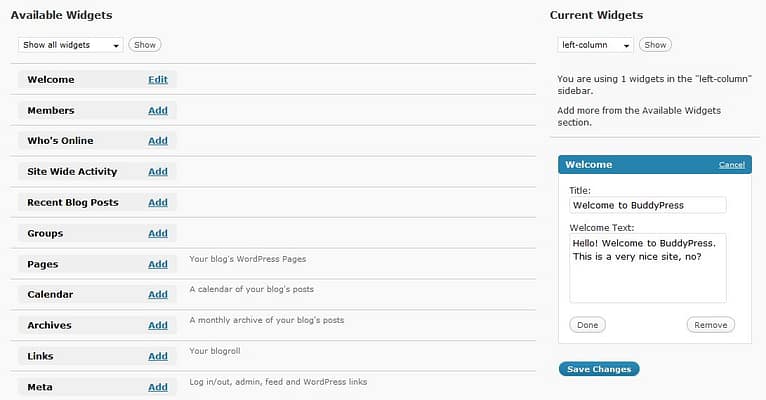Screen dimensions: 766x400
Task: Add the Links widget
Action: coord(158,357)
